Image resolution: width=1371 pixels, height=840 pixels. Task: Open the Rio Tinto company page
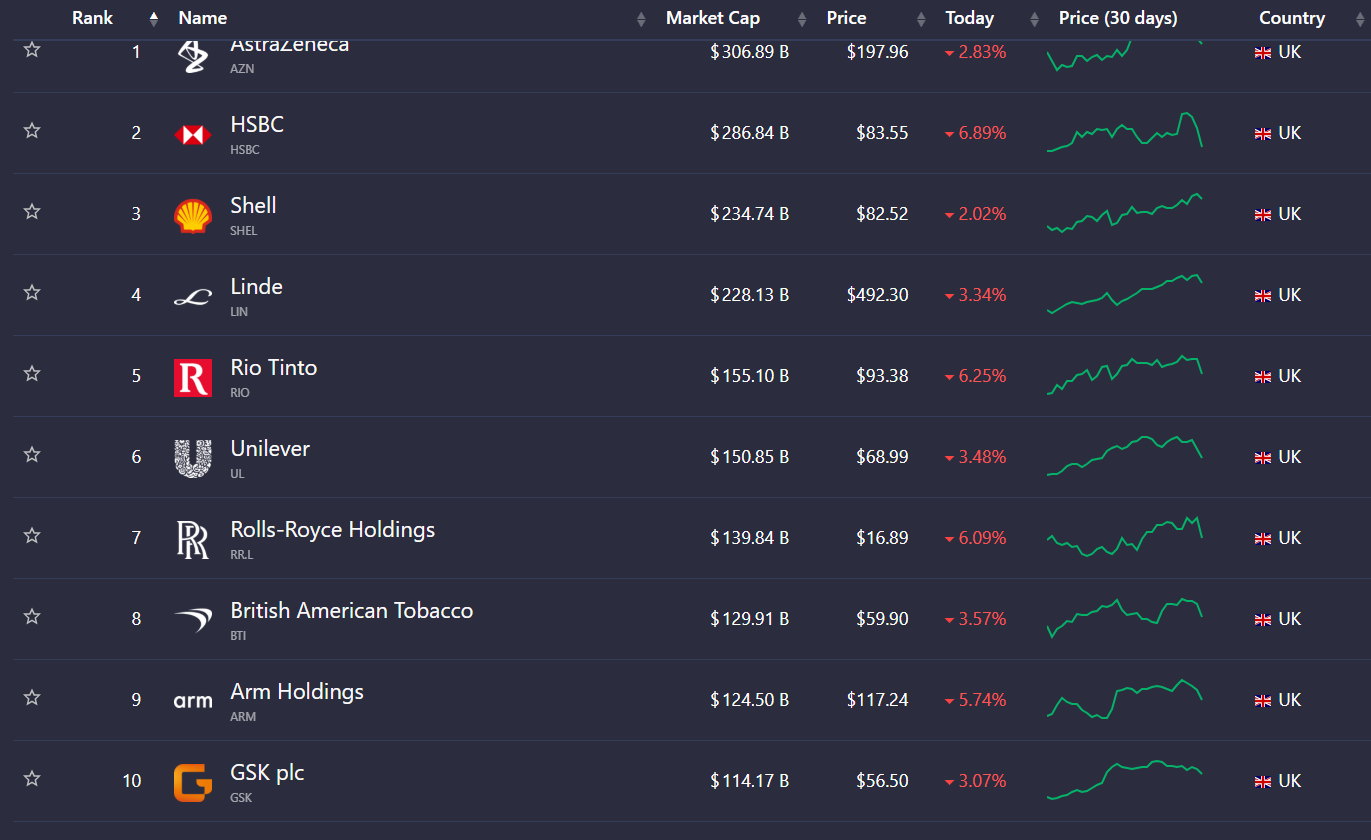274,367
